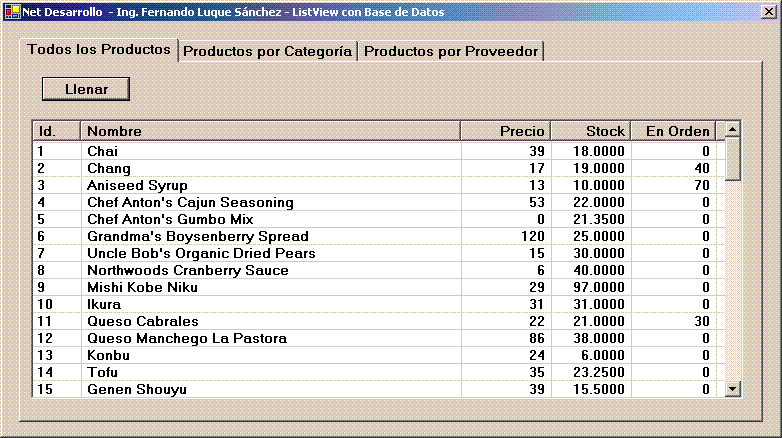This screenshot has height=438, width=782.
Task: Select the Aniseed Syrup row
Action: tap(378, 185)
